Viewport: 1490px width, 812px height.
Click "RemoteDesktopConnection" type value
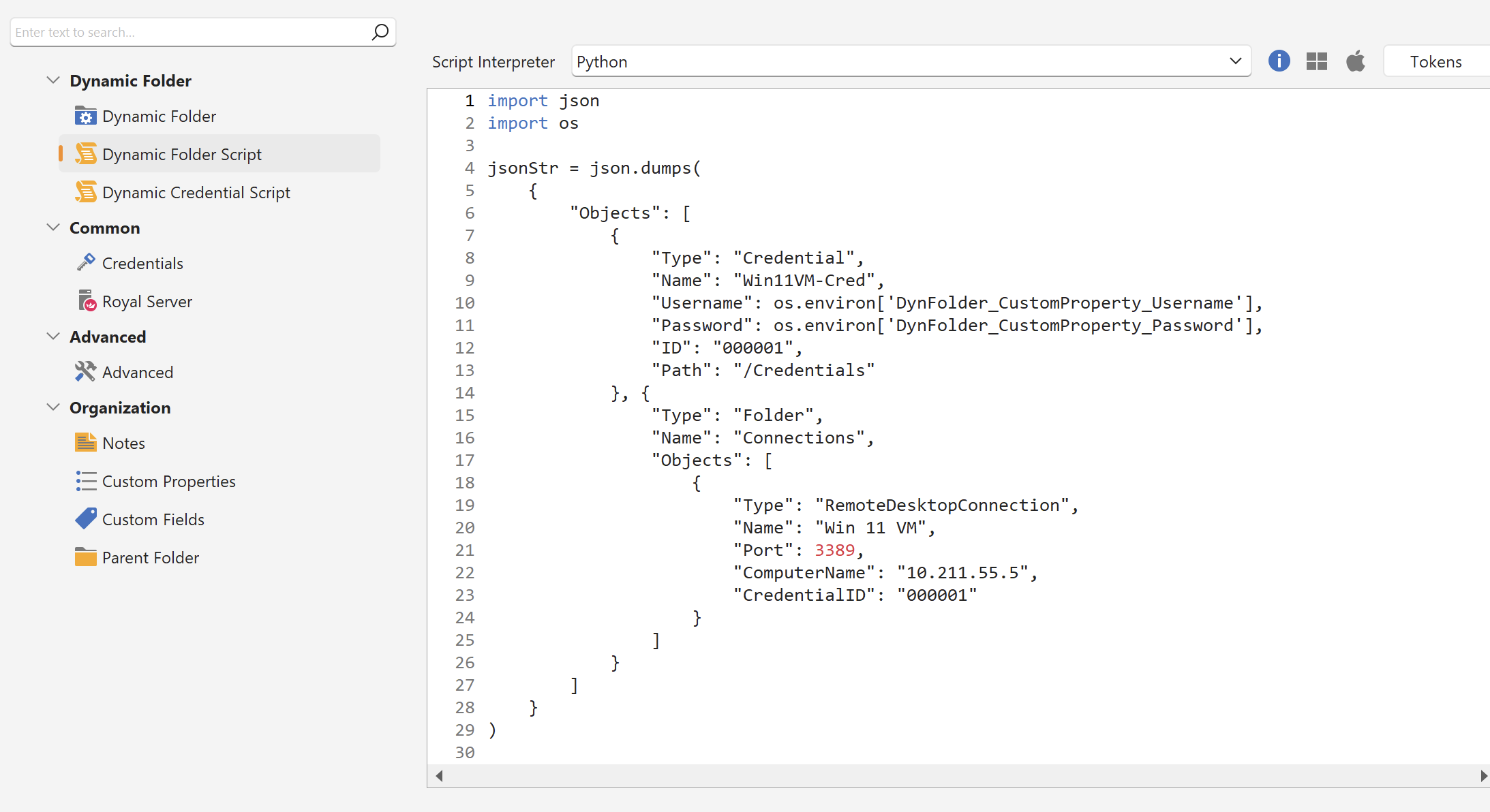coord(942,505)
